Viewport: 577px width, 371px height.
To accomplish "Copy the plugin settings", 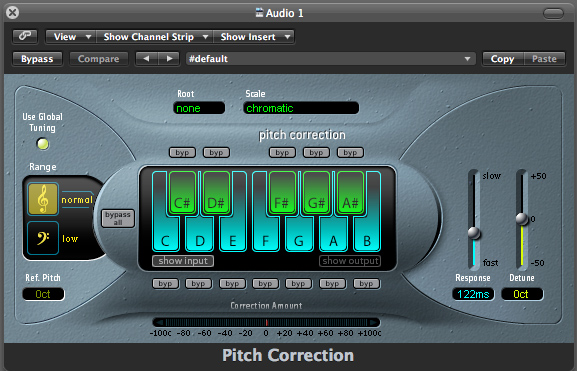I will tap(502, 59).
